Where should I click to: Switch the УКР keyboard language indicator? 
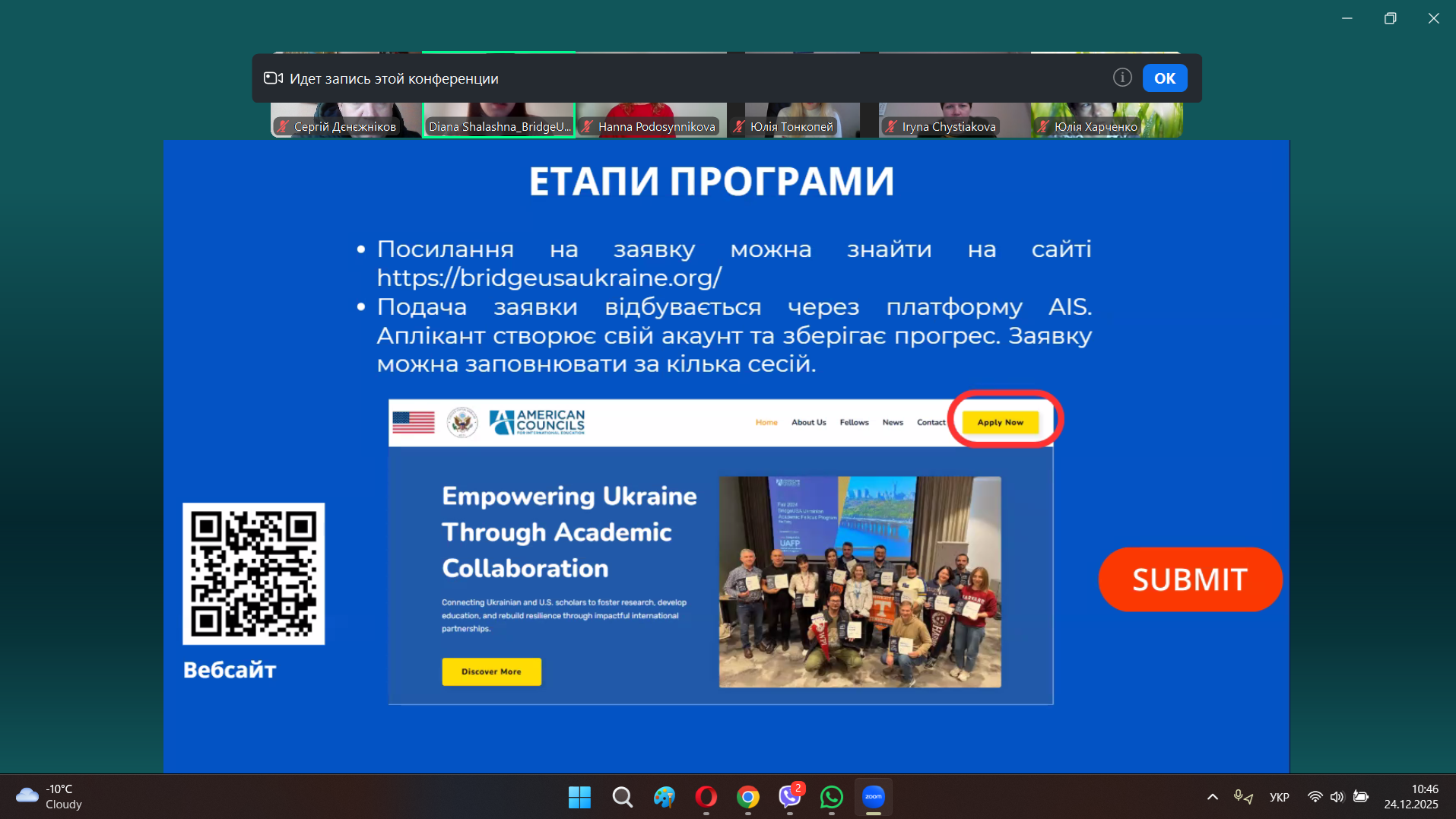point(1280,797)
